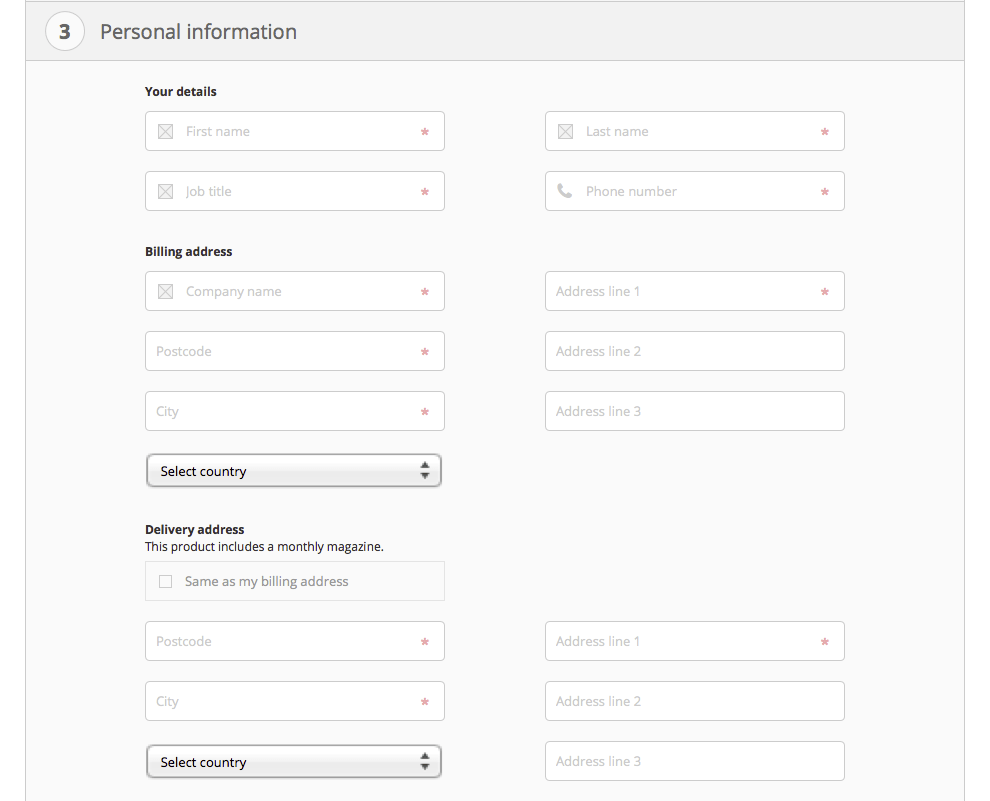
Task: Click the billing Postcode field
Action: coord(285,351)
